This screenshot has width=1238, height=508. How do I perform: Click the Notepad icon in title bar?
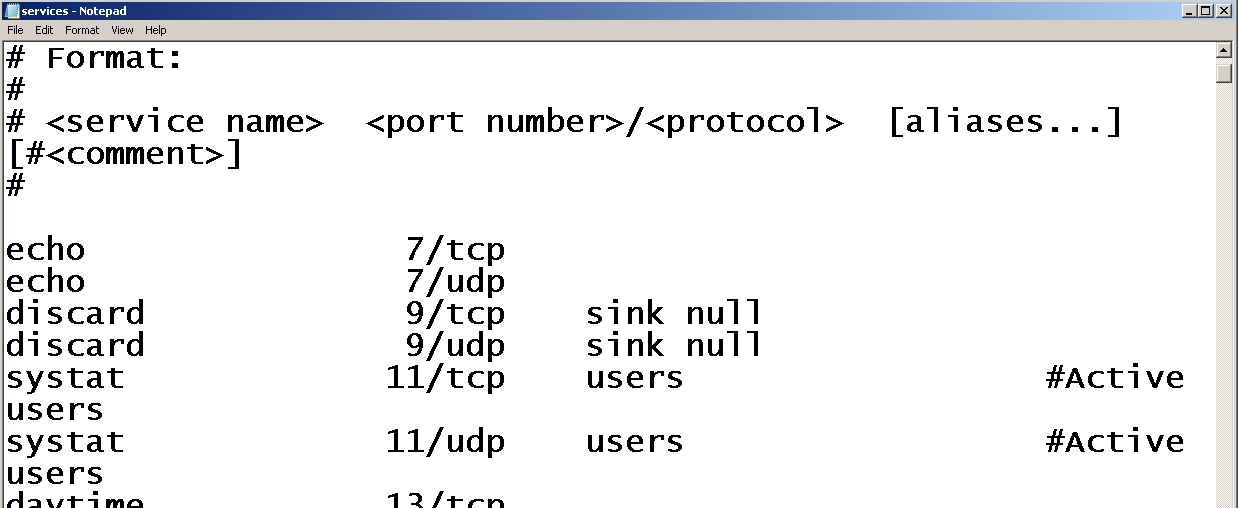[x=12, y=11]
